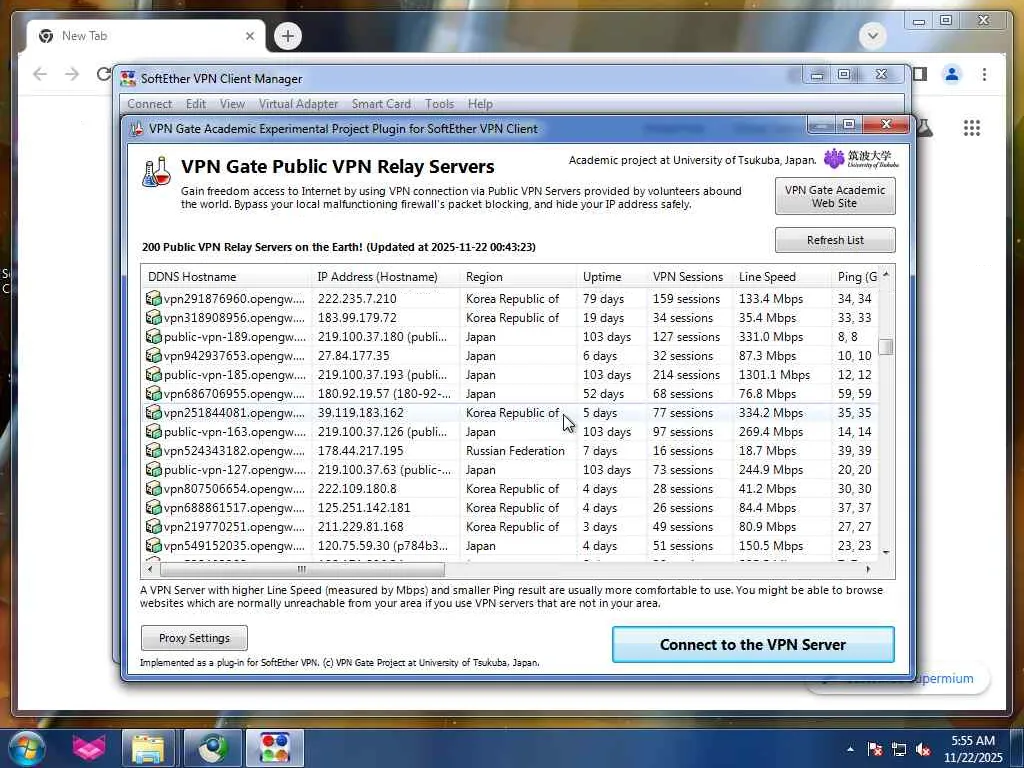The image size is (1024, 768).
Task: Sort by Line Speed column header
Action: click(x=782, y=276)
